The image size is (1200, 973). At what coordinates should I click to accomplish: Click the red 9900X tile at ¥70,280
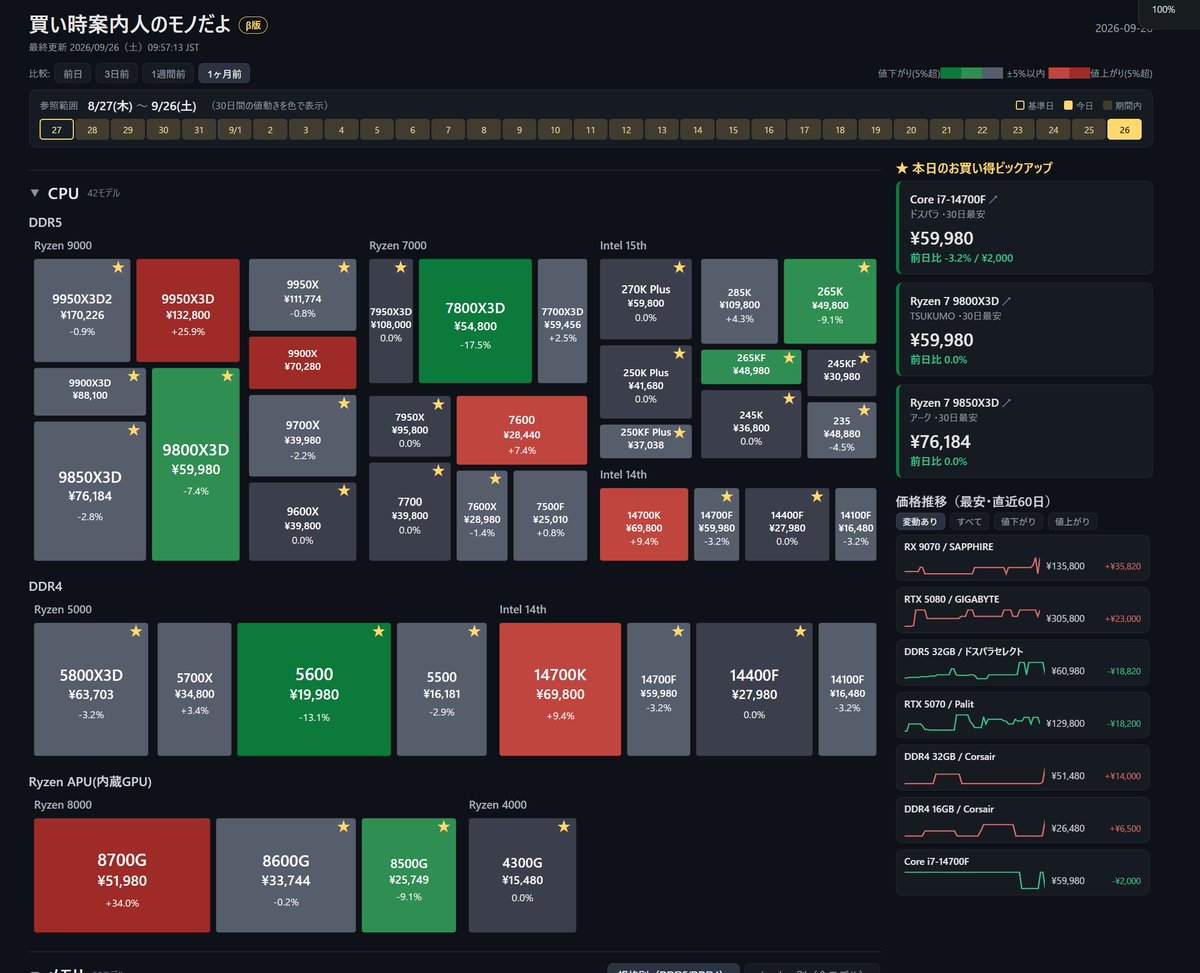click(x=302, y=362)
